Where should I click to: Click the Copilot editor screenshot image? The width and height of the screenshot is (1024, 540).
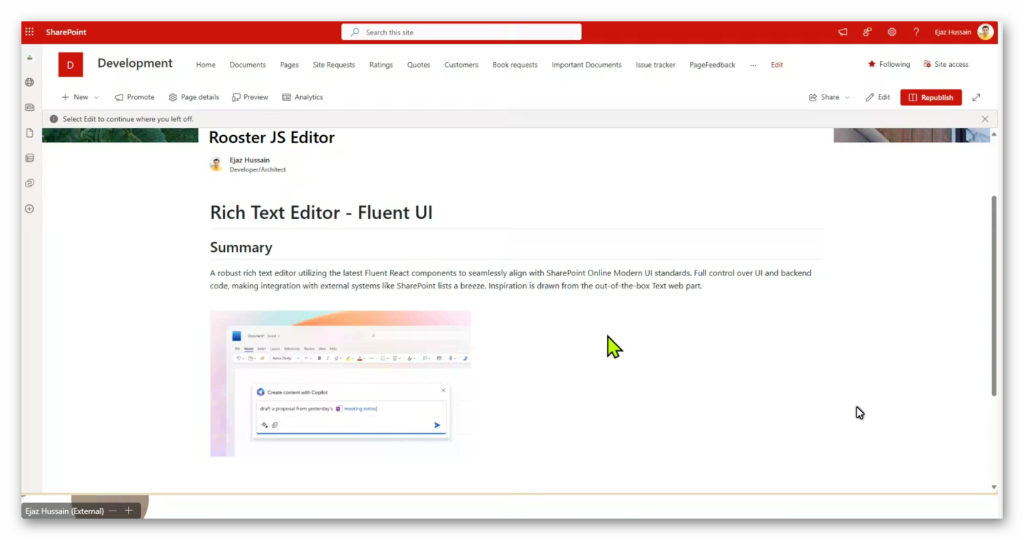click(x=340, y=383)
